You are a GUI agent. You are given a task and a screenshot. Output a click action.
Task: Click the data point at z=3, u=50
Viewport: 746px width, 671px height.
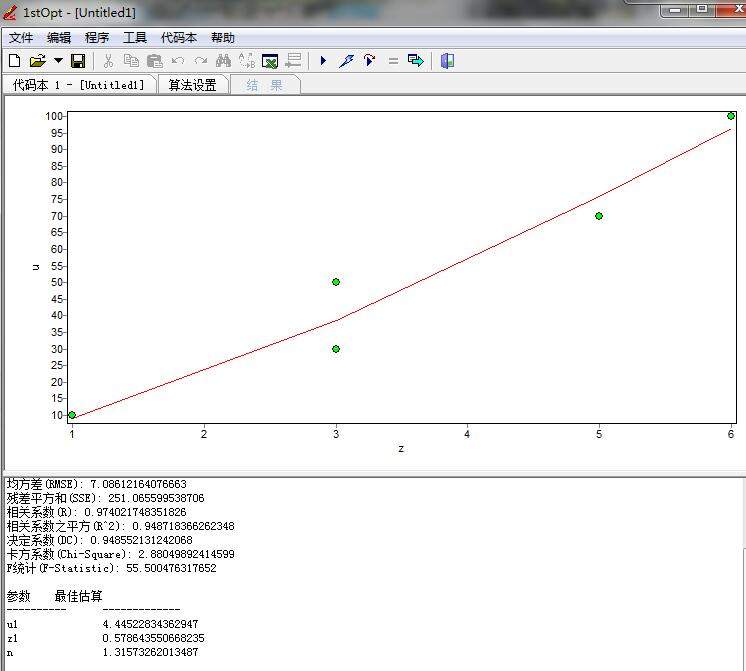336,282
